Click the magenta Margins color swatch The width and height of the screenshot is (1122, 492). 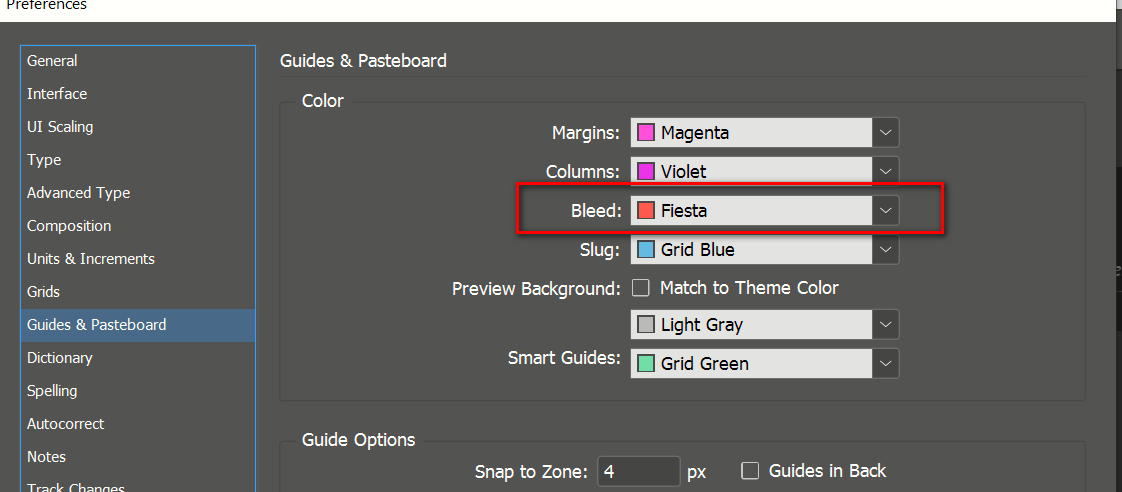click(647, 133)
